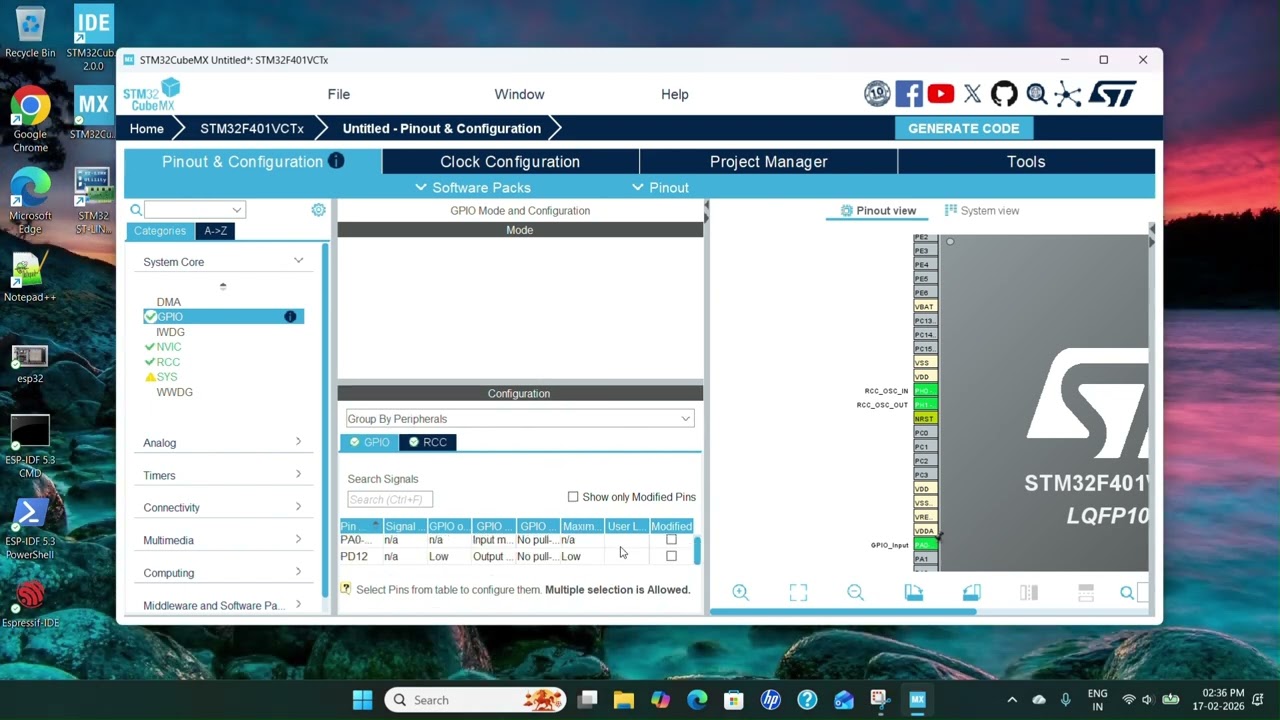The image size is (1280, 720).
Task: Open STM32CubeIDE desktop shortcut
Action: click(93, 38)
